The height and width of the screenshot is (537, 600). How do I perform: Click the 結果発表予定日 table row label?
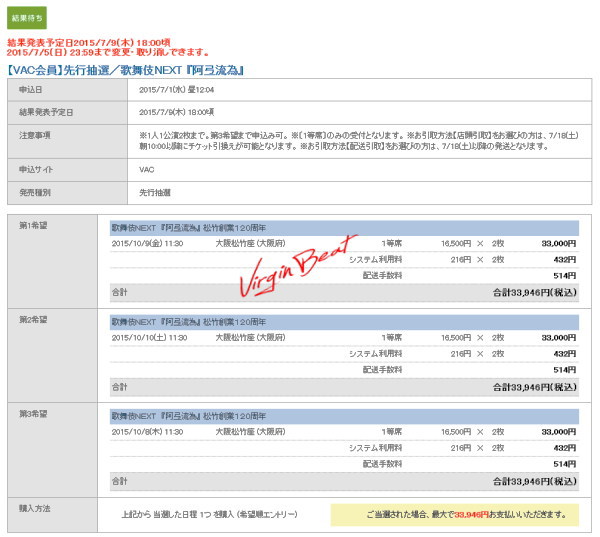pos(46,112)
